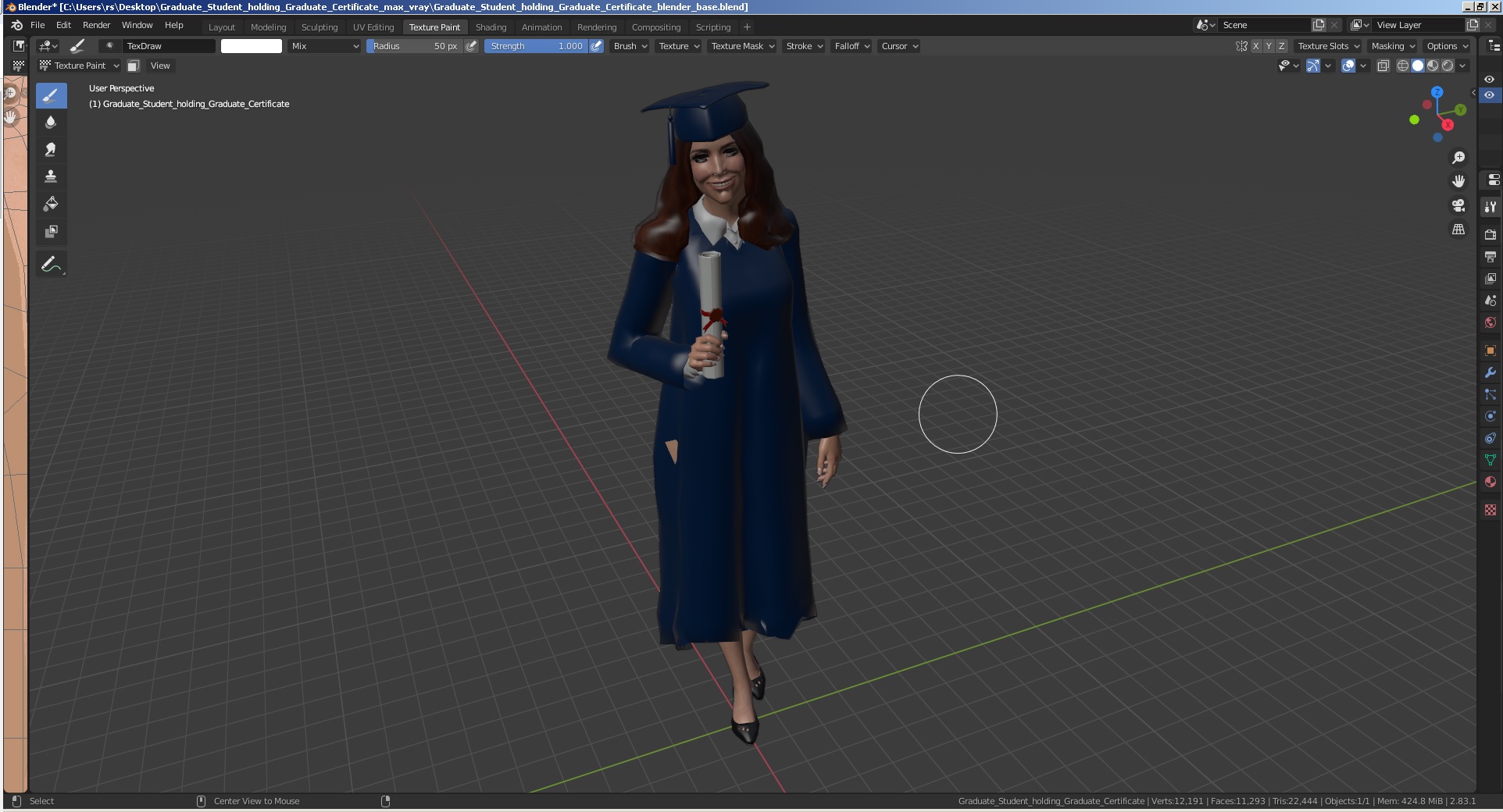This screenshot has width=1503, height=812.
Task: Toggle camera view icon
Action: 1458,205
